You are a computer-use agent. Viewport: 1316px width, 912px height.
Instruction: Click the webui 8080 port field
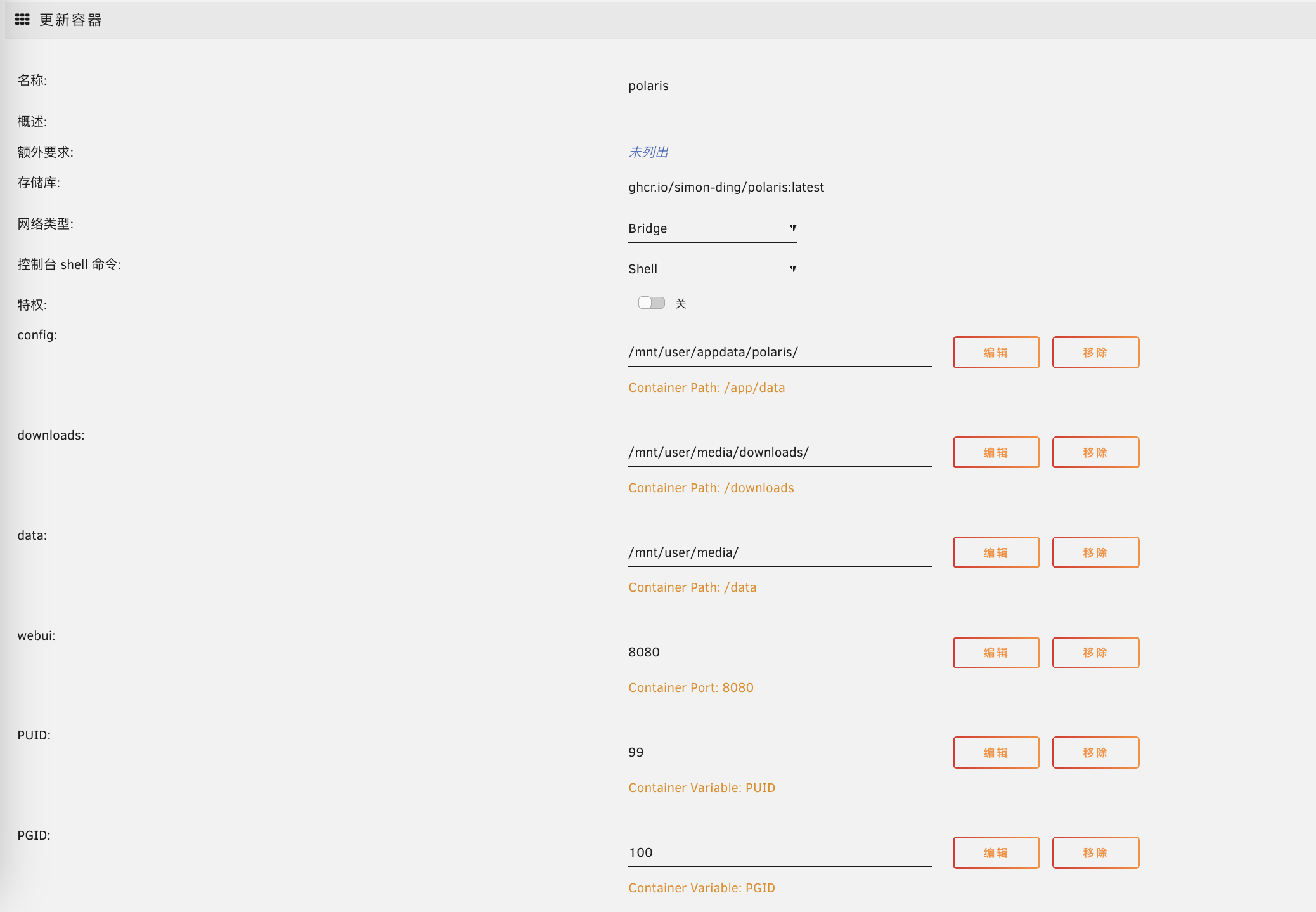point(779,653)
